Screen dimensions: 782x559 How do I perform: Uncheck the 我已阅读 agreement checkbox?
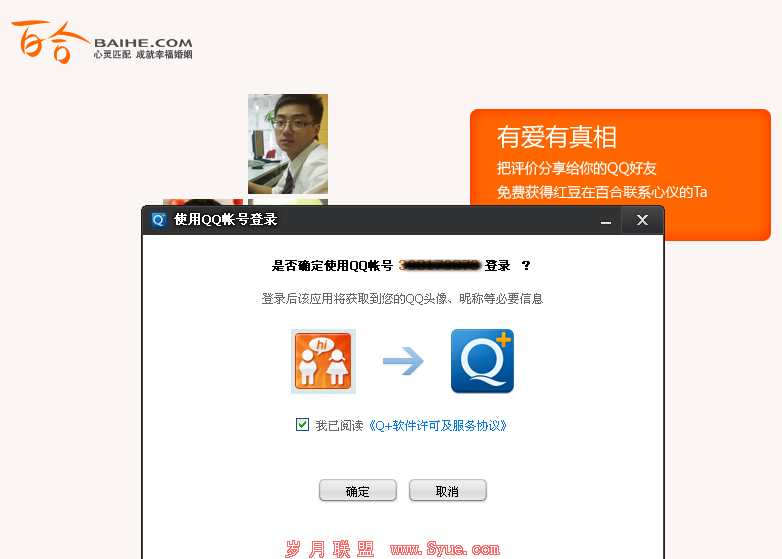[302, 424]
